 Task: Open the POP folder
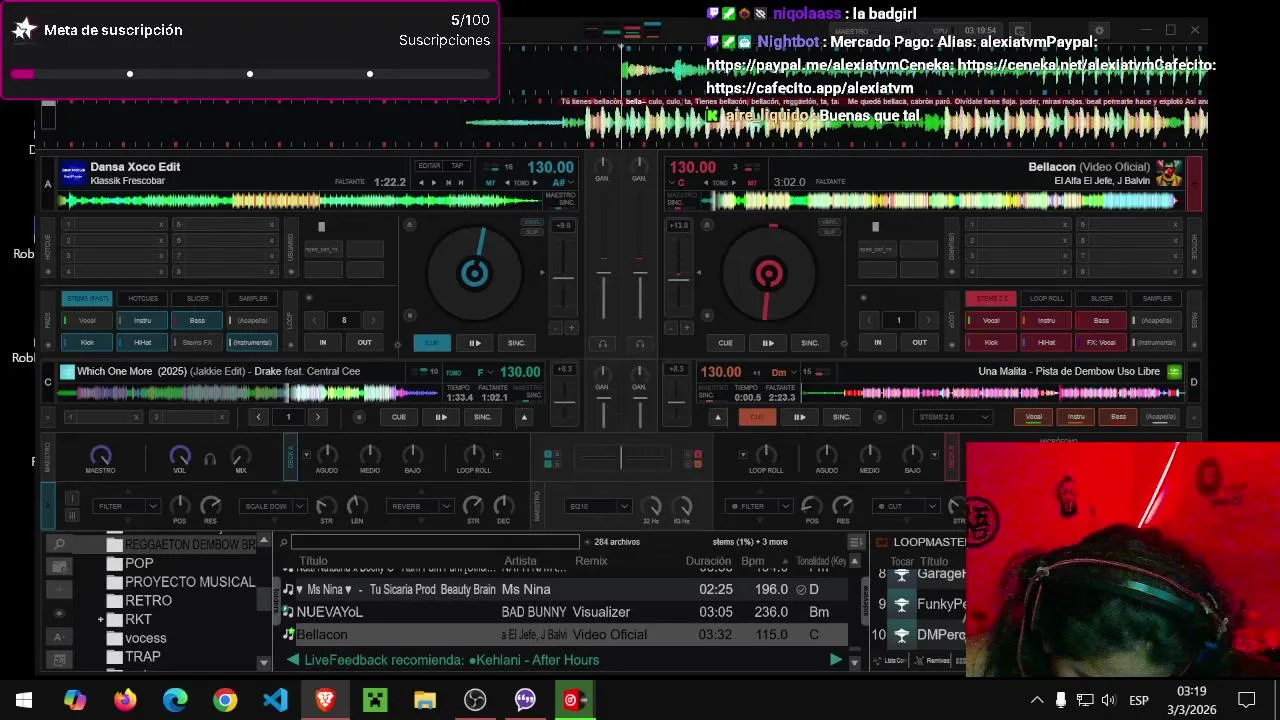coord(139,563)
